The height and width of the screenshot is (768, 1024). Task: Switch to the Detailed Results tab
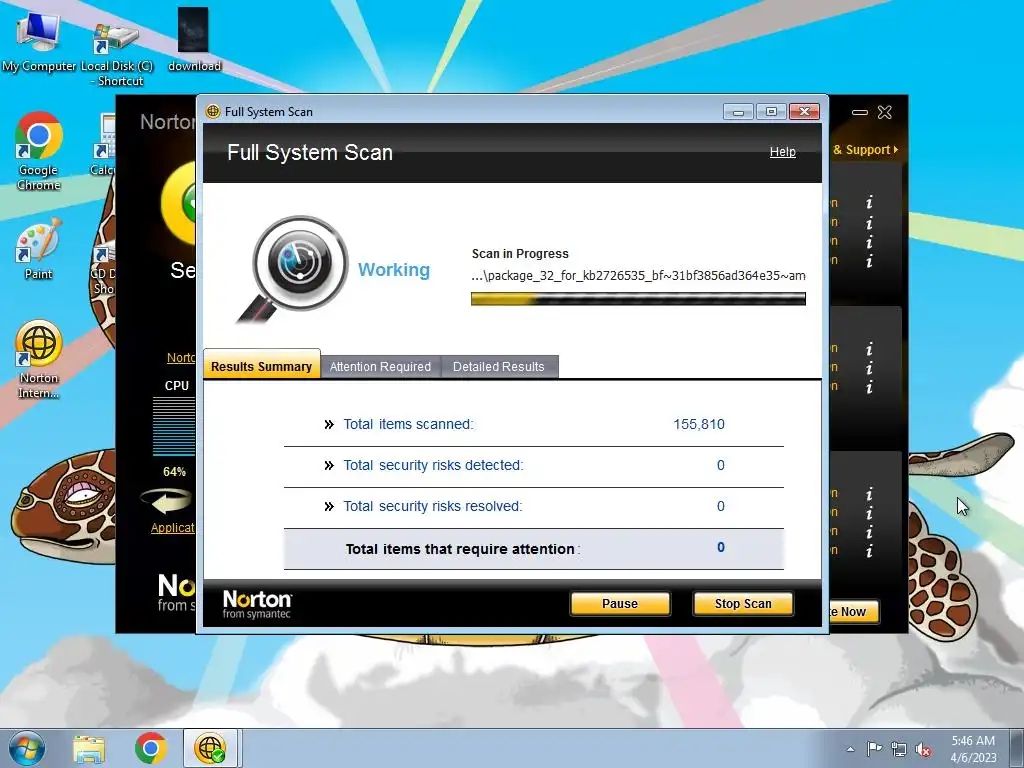(x=498, y=366)
